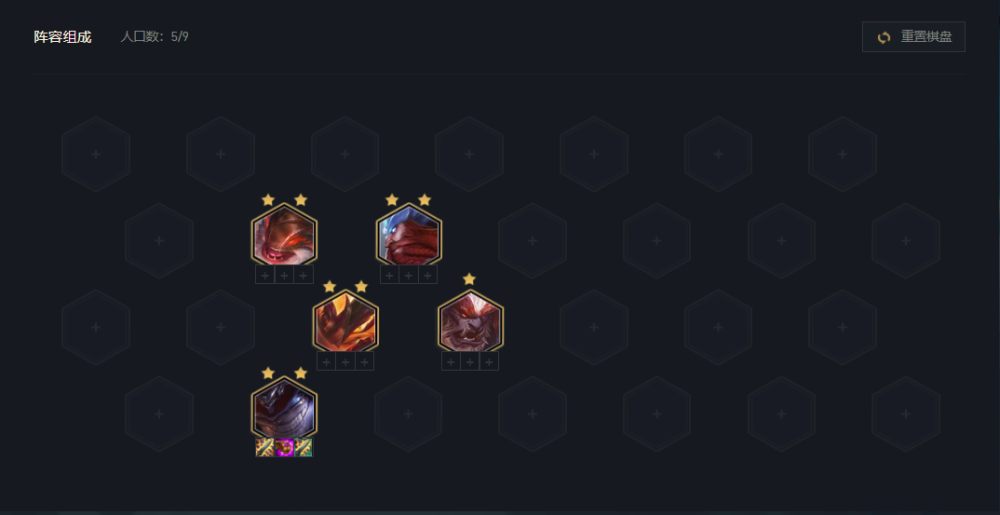This screenshot has height=515, width=1000.
Task: Add item to first slot under red-bearded champion
Action: coord(389,275)
